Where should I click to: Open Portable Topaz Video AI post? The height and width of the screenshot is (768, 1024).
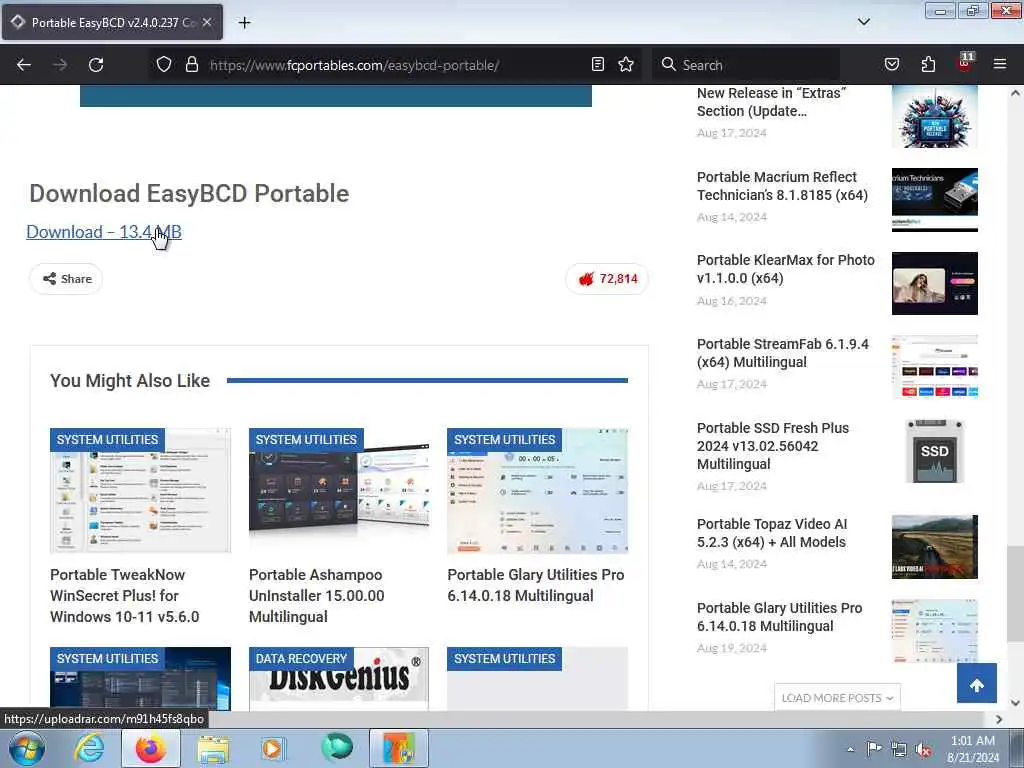pos(771,533)
